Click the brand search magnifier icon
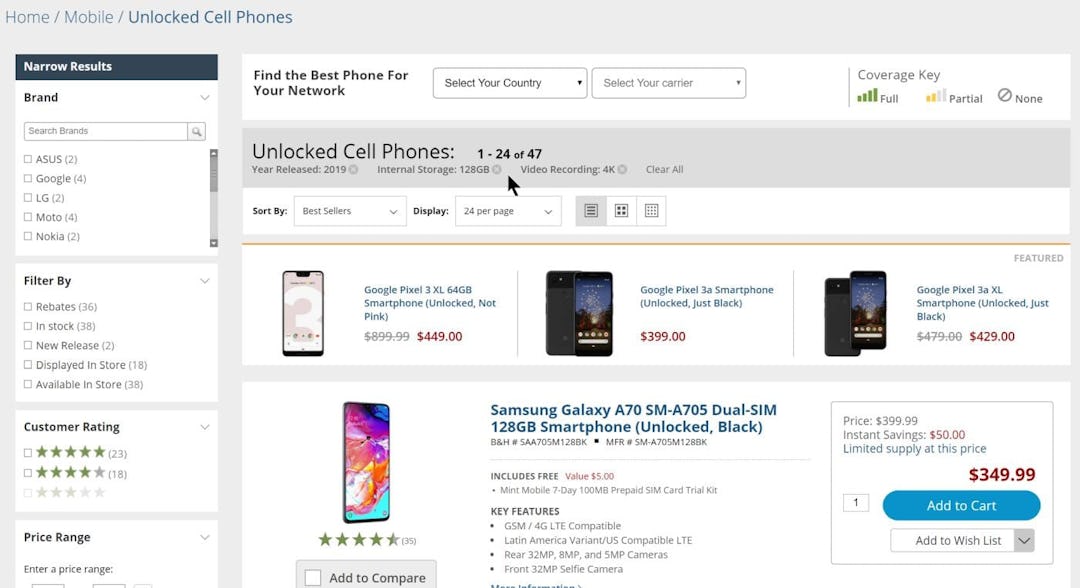The width and height of the screenshot is (1080, 588). 197,131
